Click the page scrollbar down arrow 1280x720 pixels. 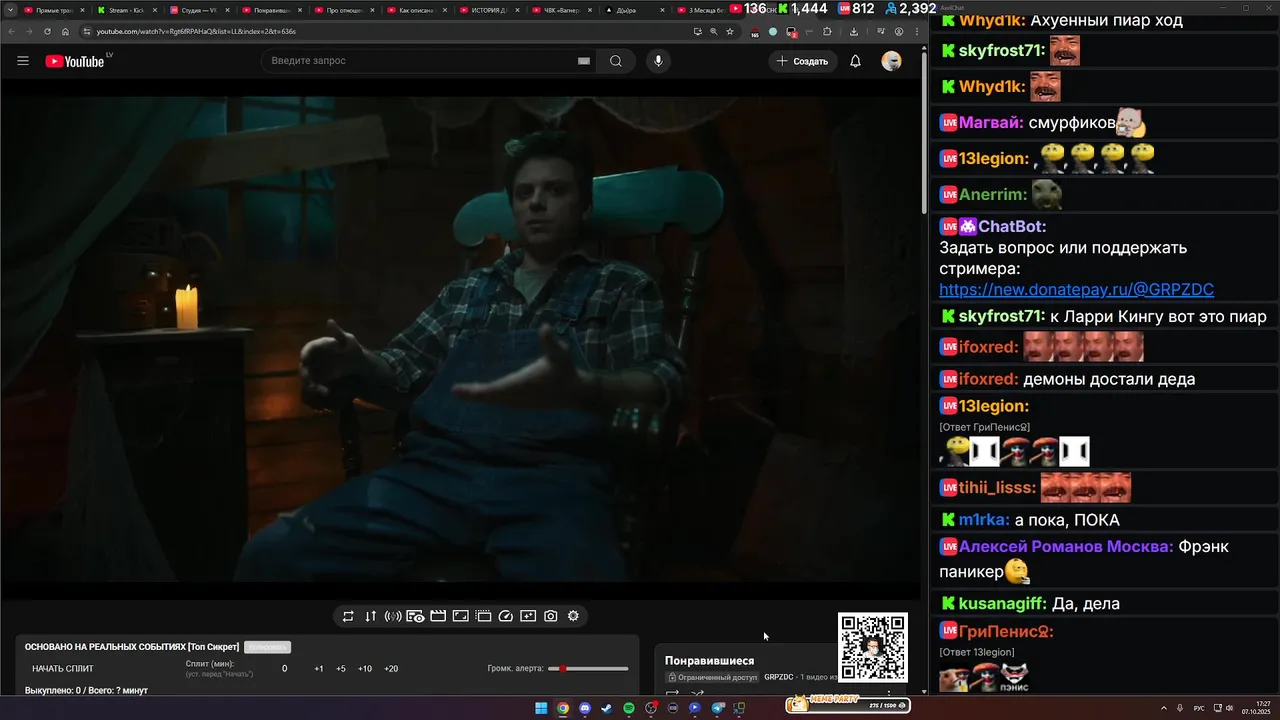923,691
